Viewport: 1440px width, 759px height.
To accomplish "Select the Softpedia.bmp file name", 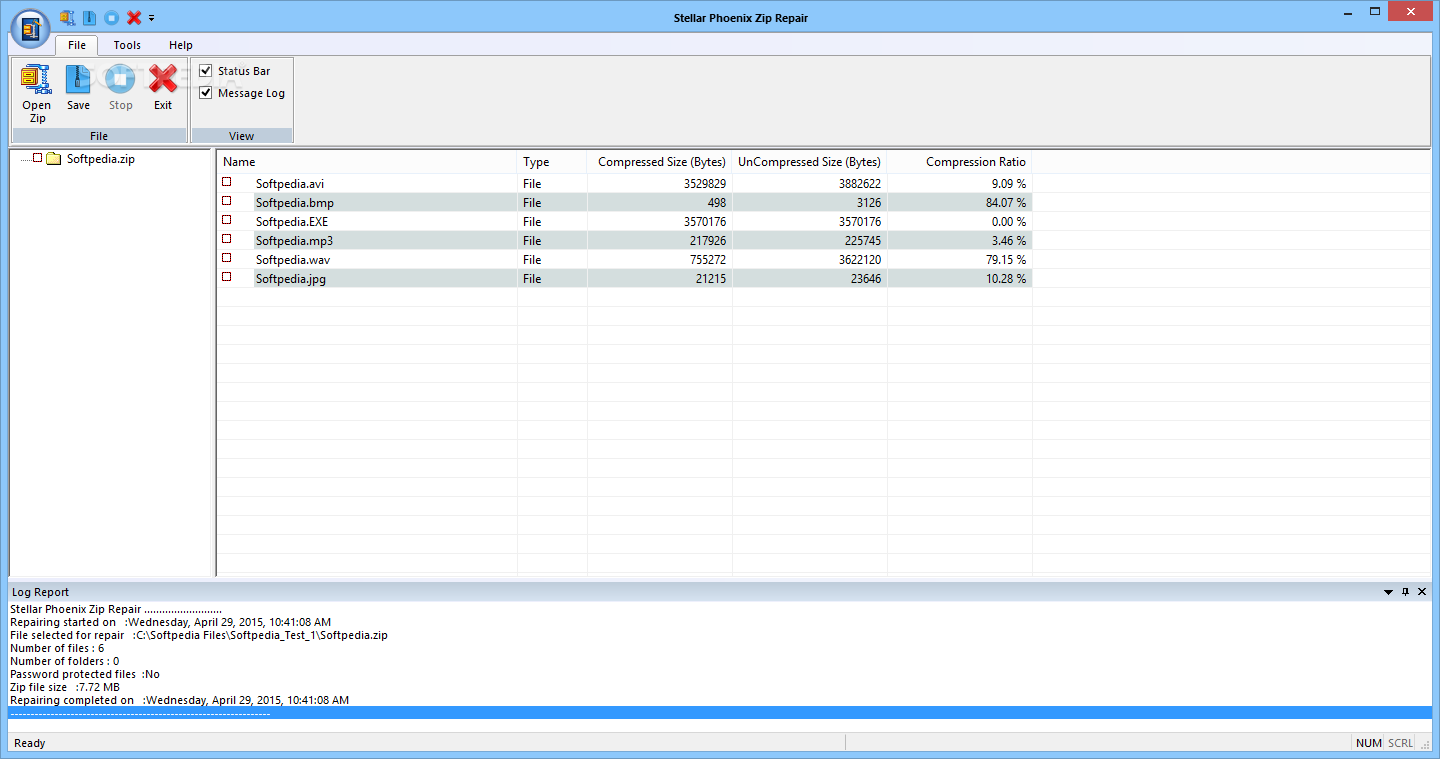I will [x=295, y=203].
